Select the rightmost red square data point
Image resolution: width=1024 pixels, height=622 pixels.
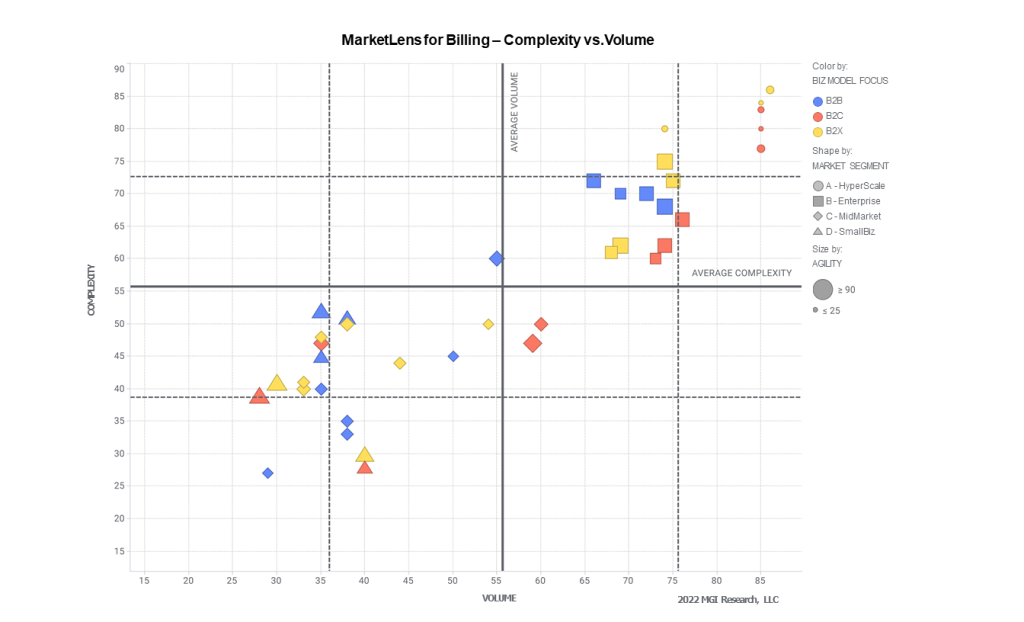pos(682,220)
